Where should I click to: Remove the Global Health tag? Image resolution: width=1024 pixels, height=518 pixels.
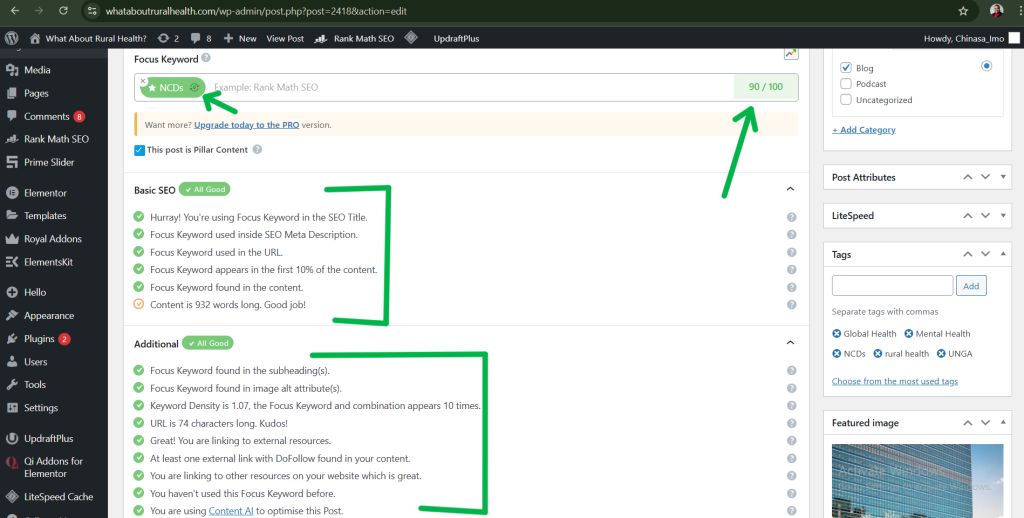[837, 334]
